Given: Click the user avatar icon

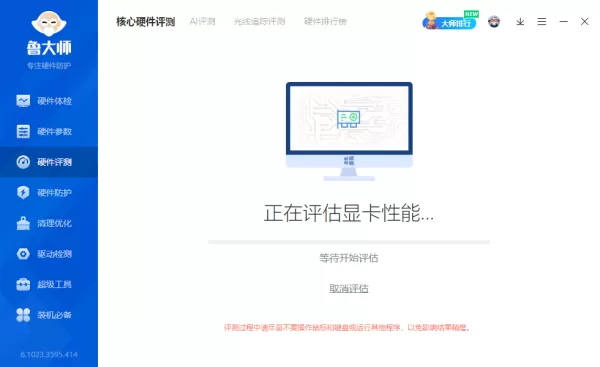Looking at the screenshot, I should [x=494, y=21].
